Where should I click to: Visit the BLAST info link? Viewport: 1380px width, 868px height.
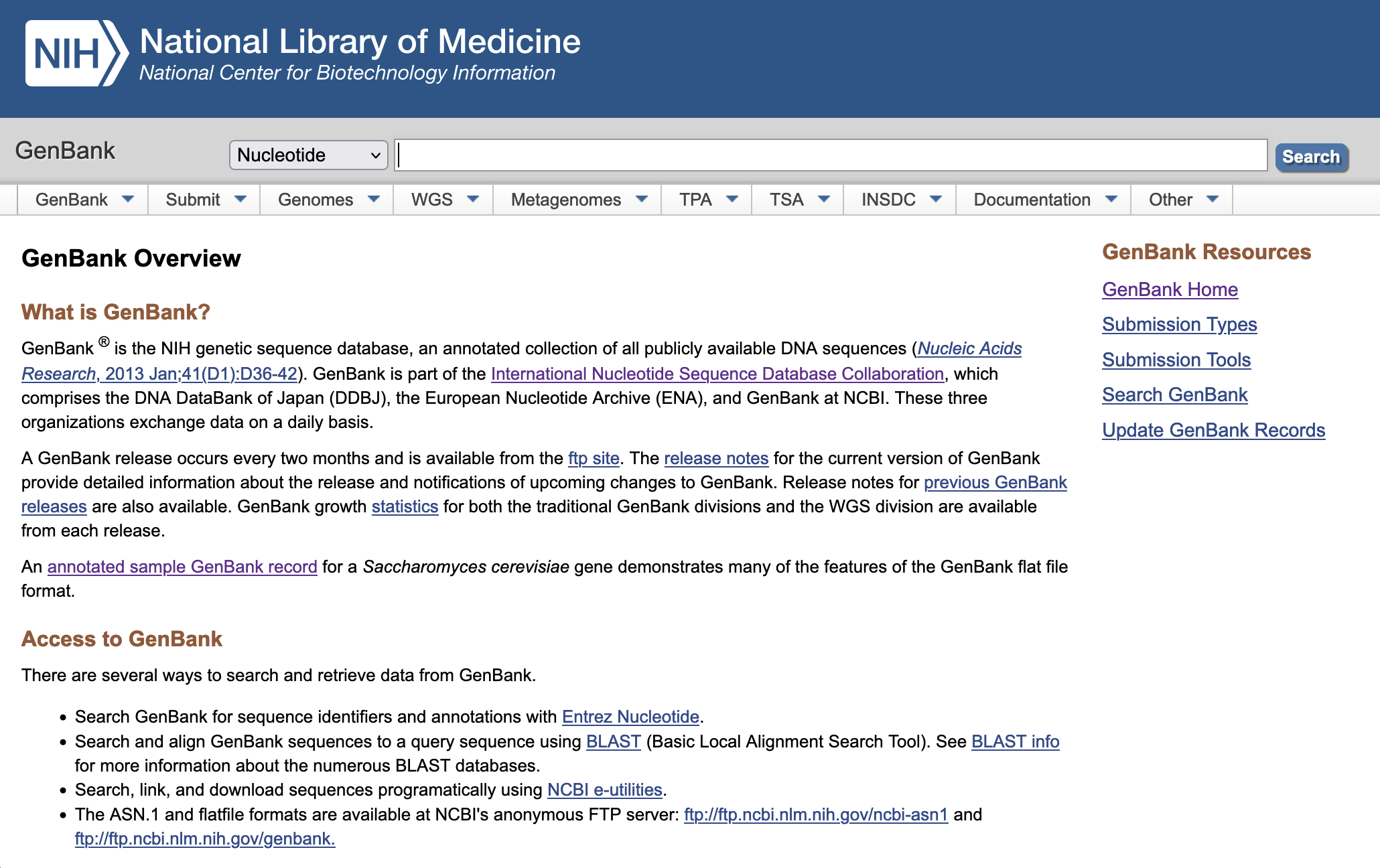coord(1015,741)
